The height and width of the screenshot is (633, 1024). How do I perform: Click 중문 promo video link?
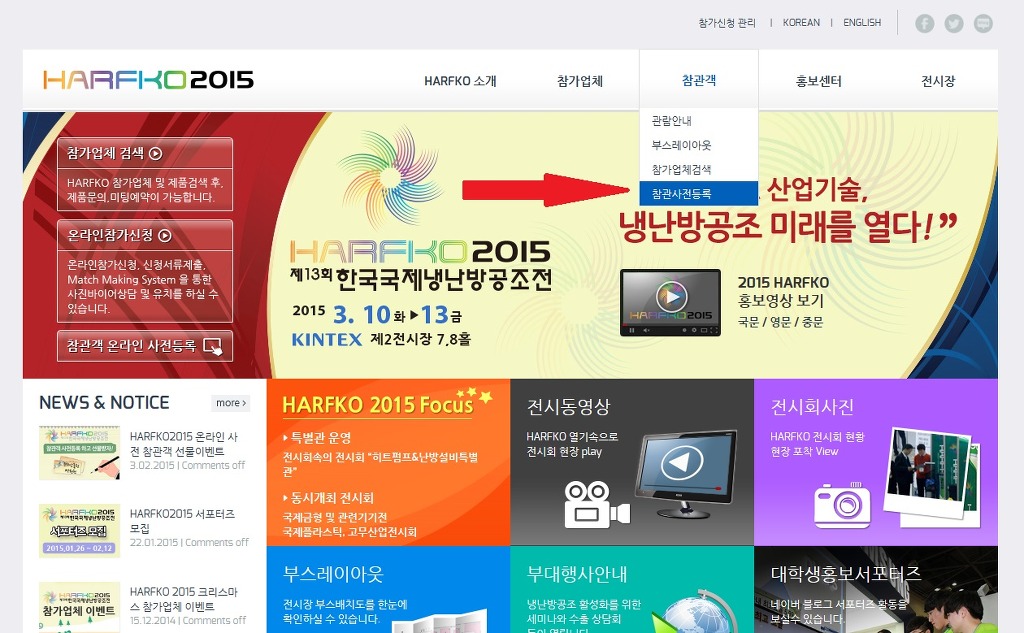[x=812, y=322]
